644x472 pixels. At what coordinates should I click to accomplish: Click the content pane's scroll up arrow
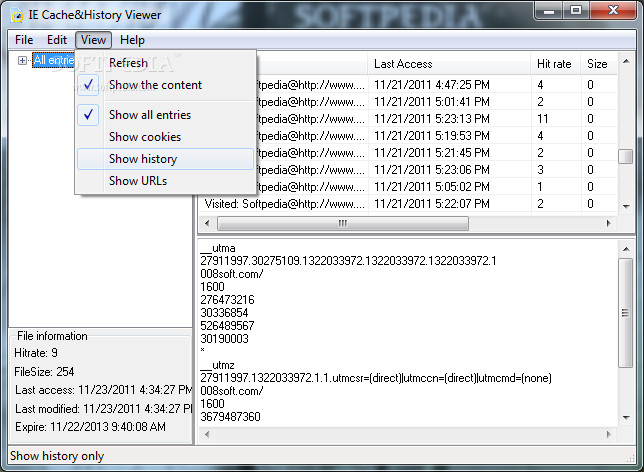click(626, 249)
